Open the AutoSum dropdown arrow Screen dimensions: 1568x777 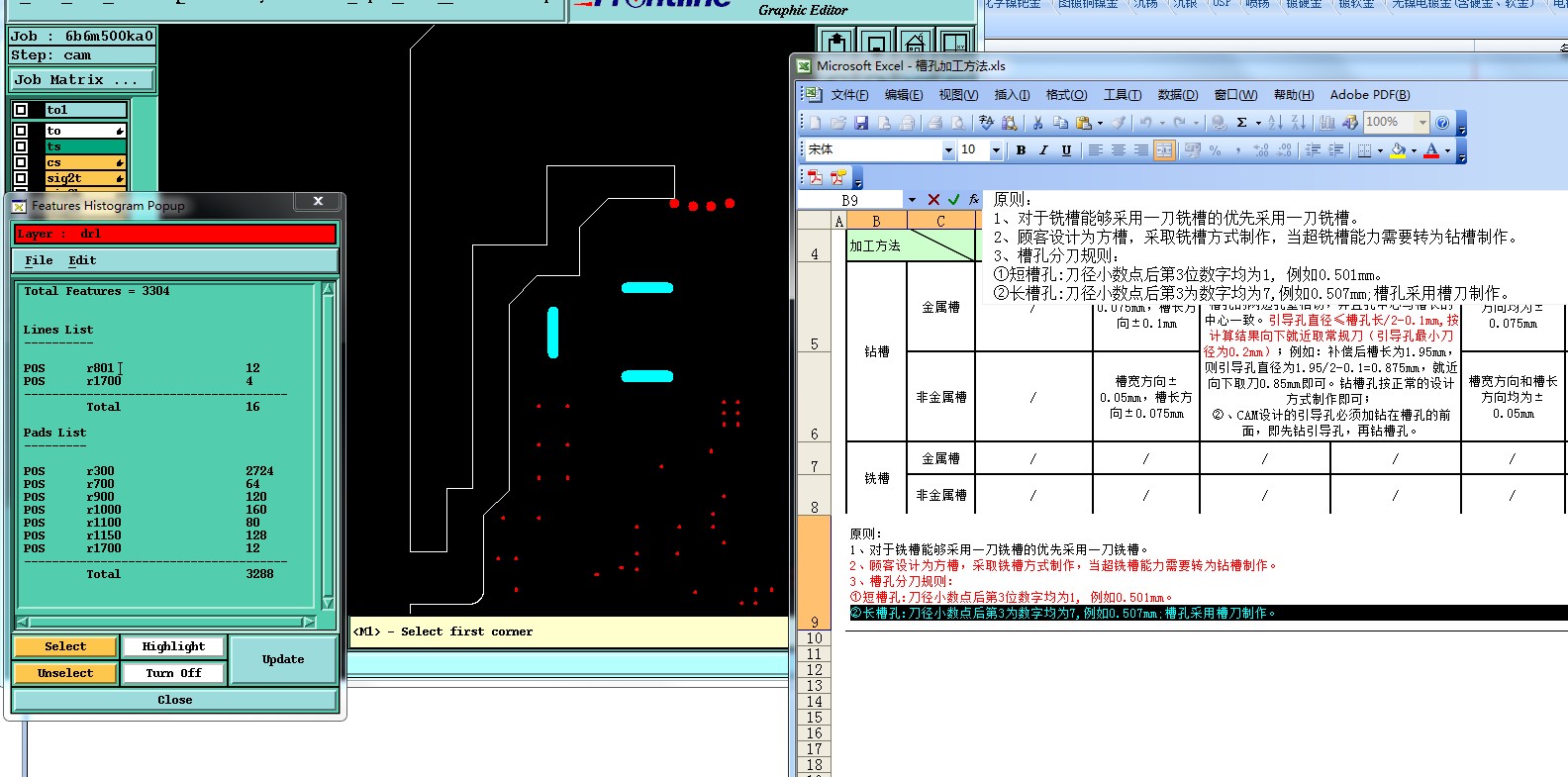tap(1258, 123)
